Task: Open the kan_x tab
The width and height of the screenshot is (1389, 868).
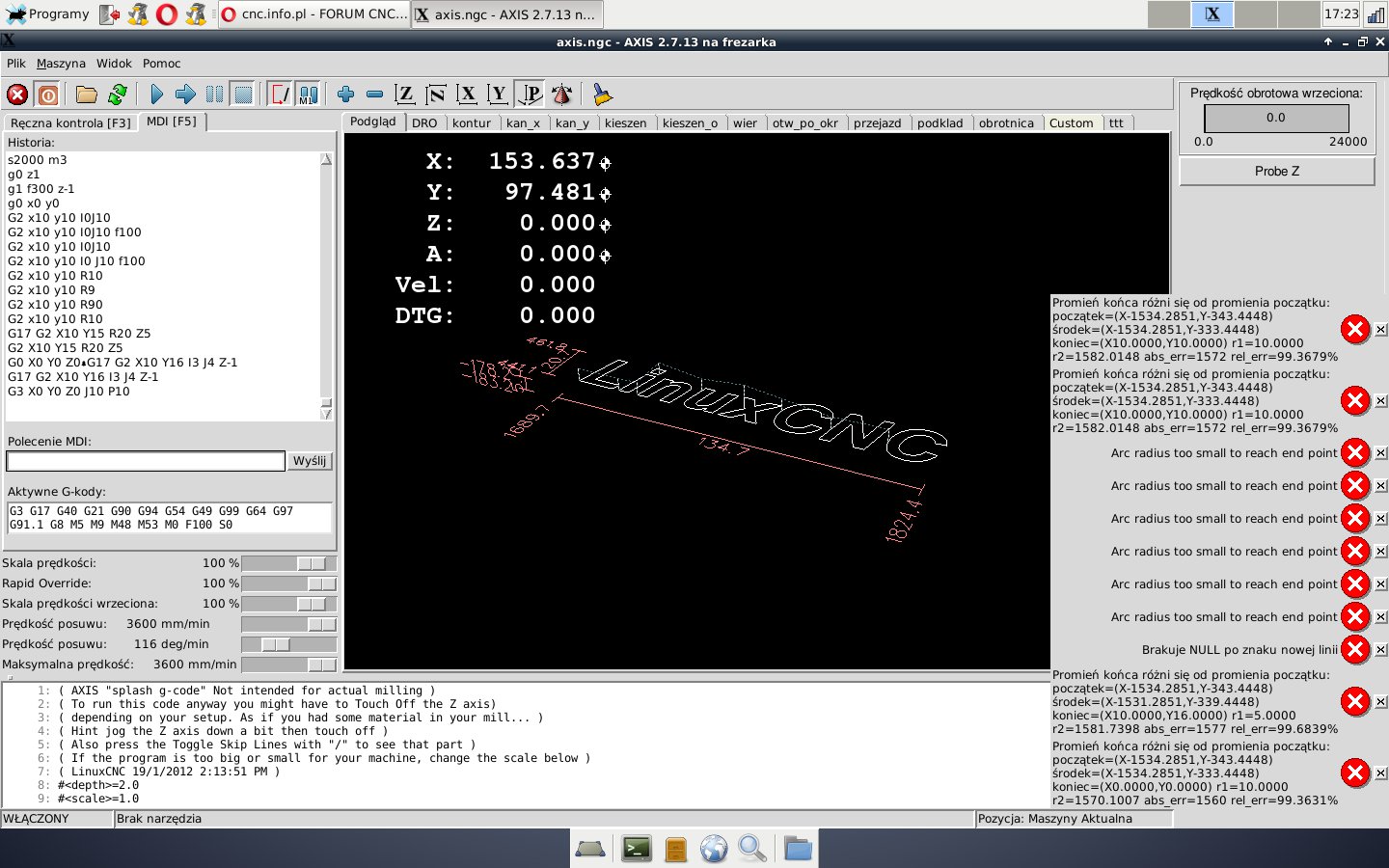Action: (x=524, y=123)
